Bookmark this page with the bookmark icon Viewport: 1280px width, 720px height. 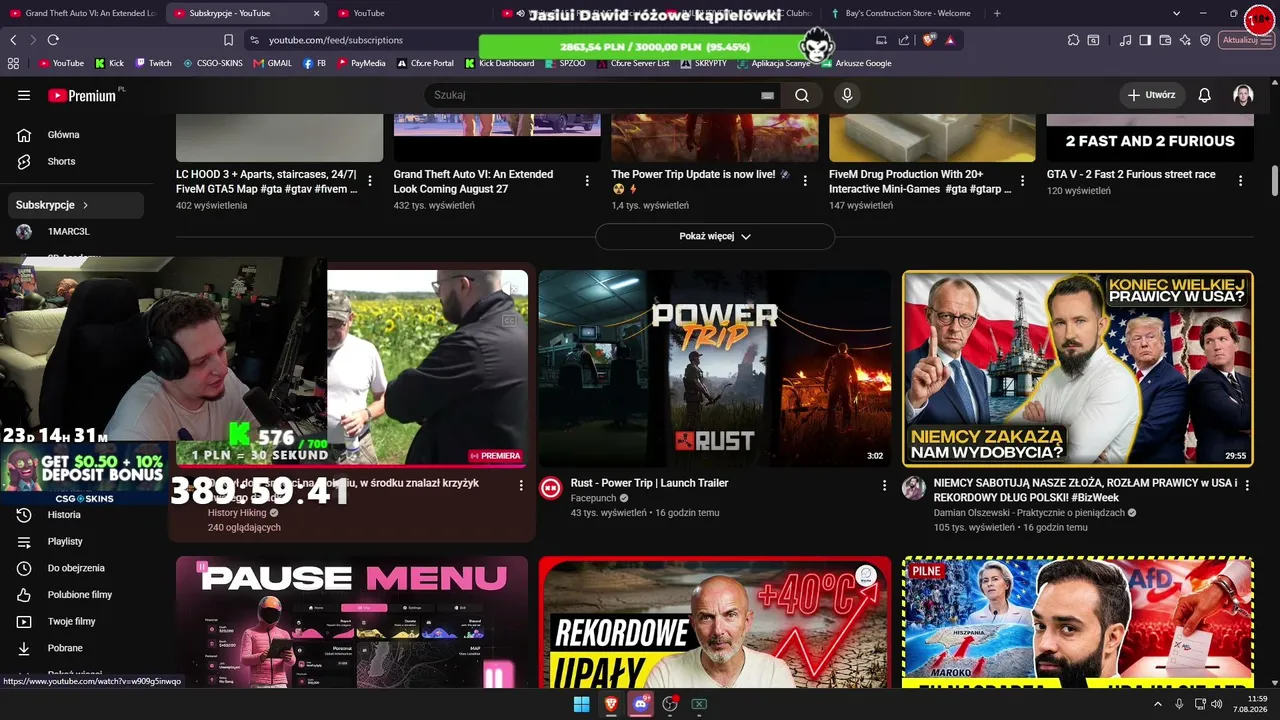[228, 40]
